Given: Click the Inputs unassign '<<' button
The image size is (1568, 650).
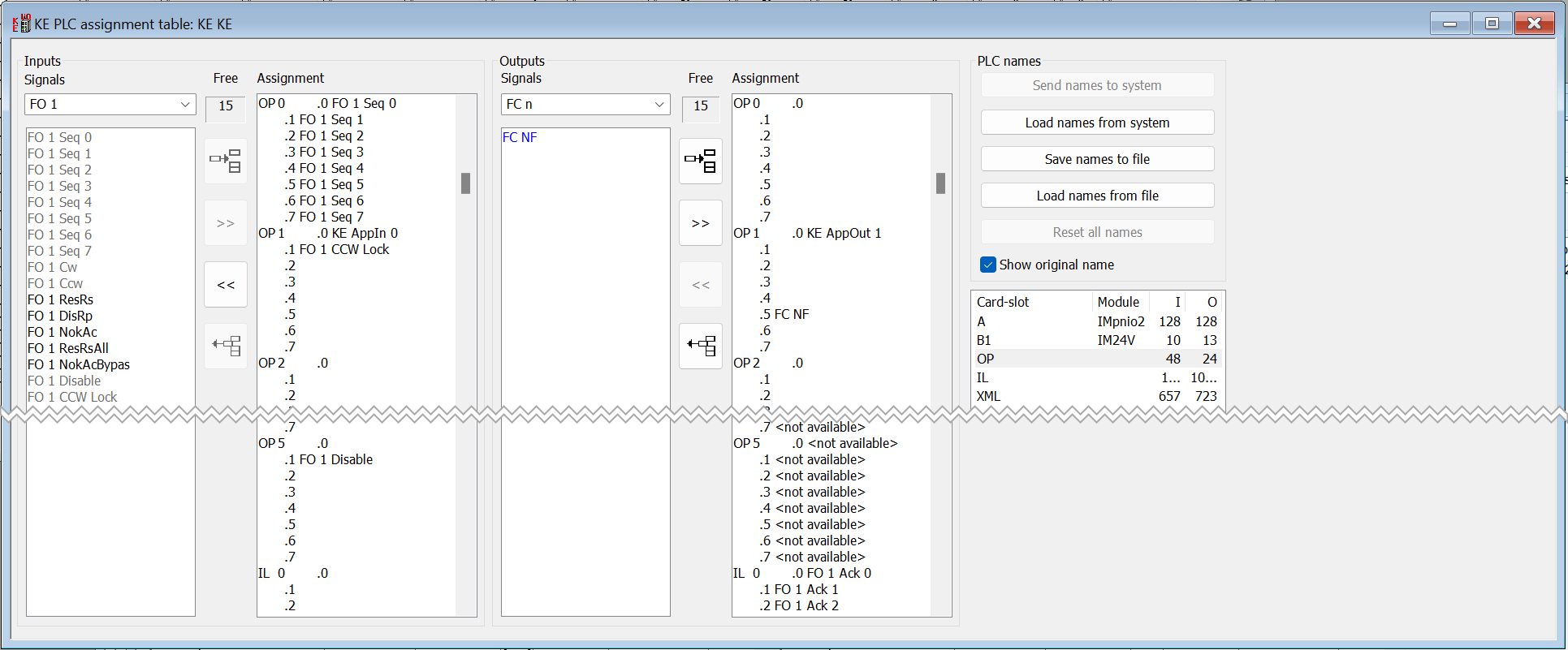Looking at the screenshot, I should (x=226, y=285).
